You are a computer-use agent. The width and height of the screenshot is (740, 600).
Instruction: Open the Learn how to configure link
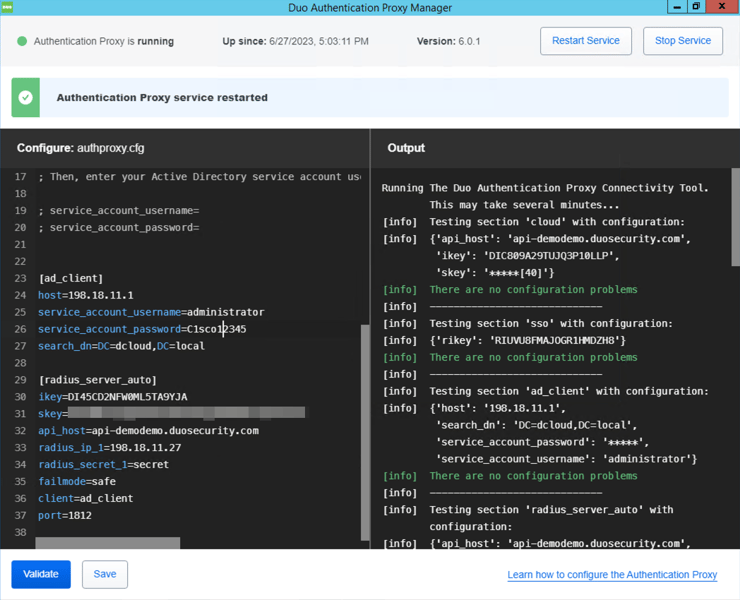(x=612, y=575)
